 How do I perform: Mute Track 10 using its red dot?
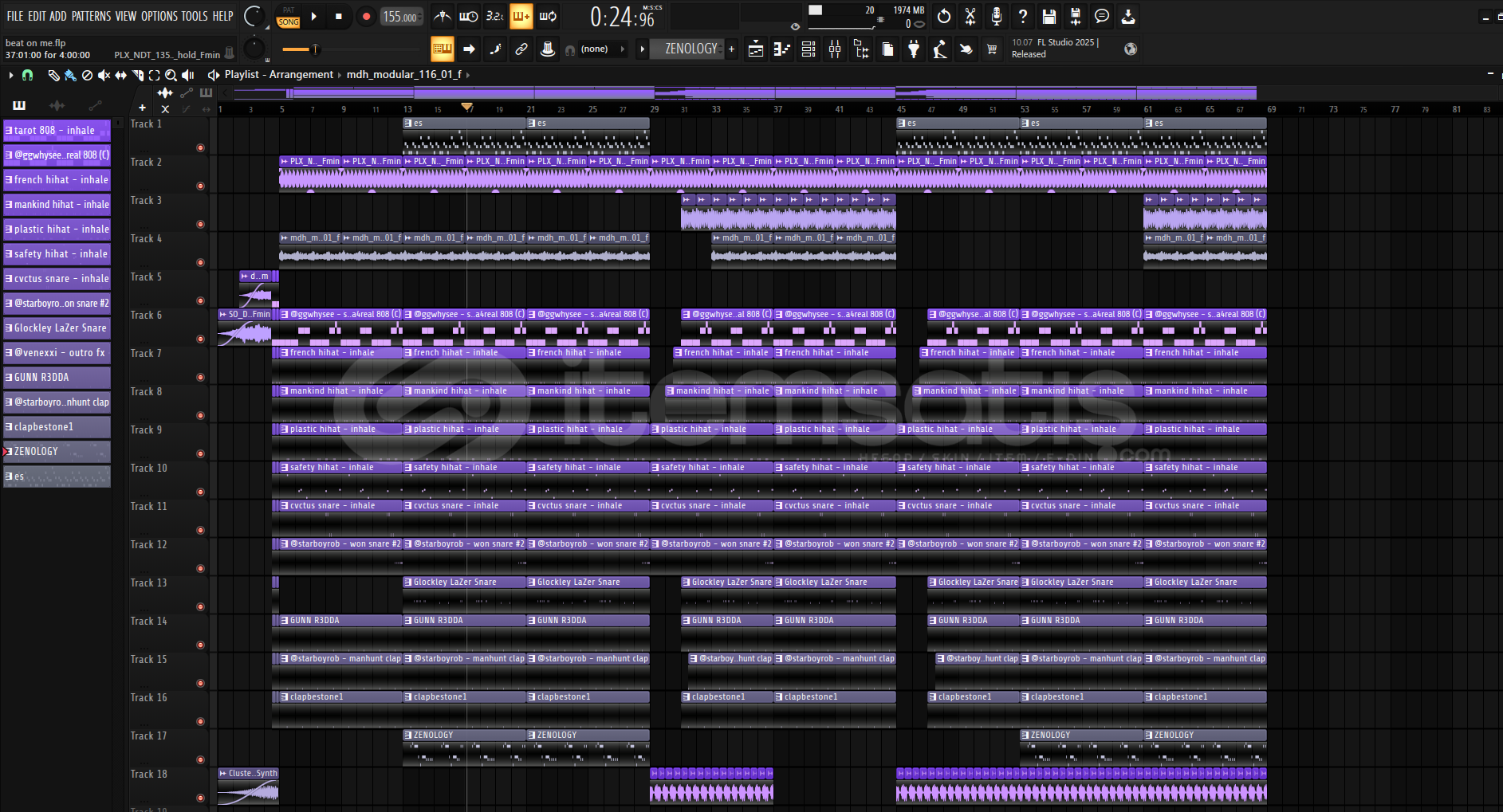[200, 492]
